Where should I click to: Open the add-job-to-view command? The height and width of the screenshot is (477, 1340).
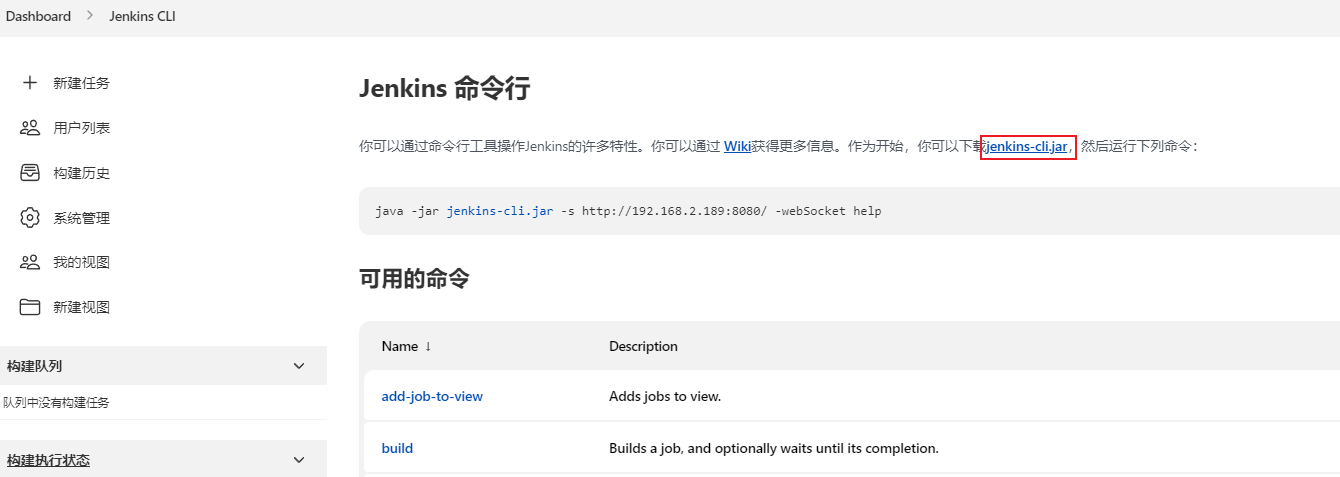[432, 396]
